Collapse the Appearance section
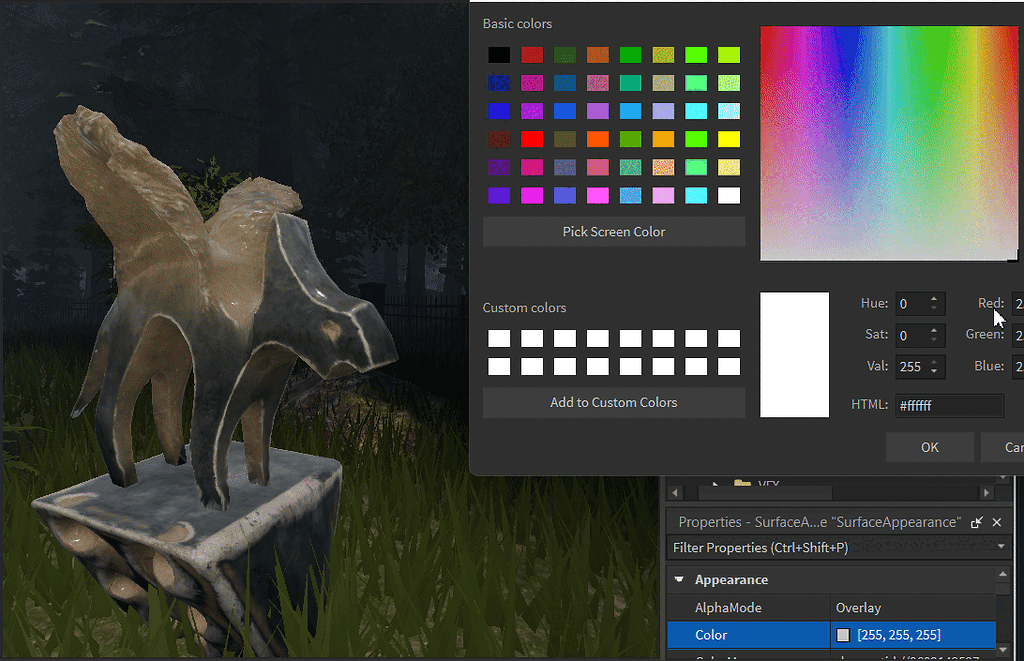 [x=679, y=579]
